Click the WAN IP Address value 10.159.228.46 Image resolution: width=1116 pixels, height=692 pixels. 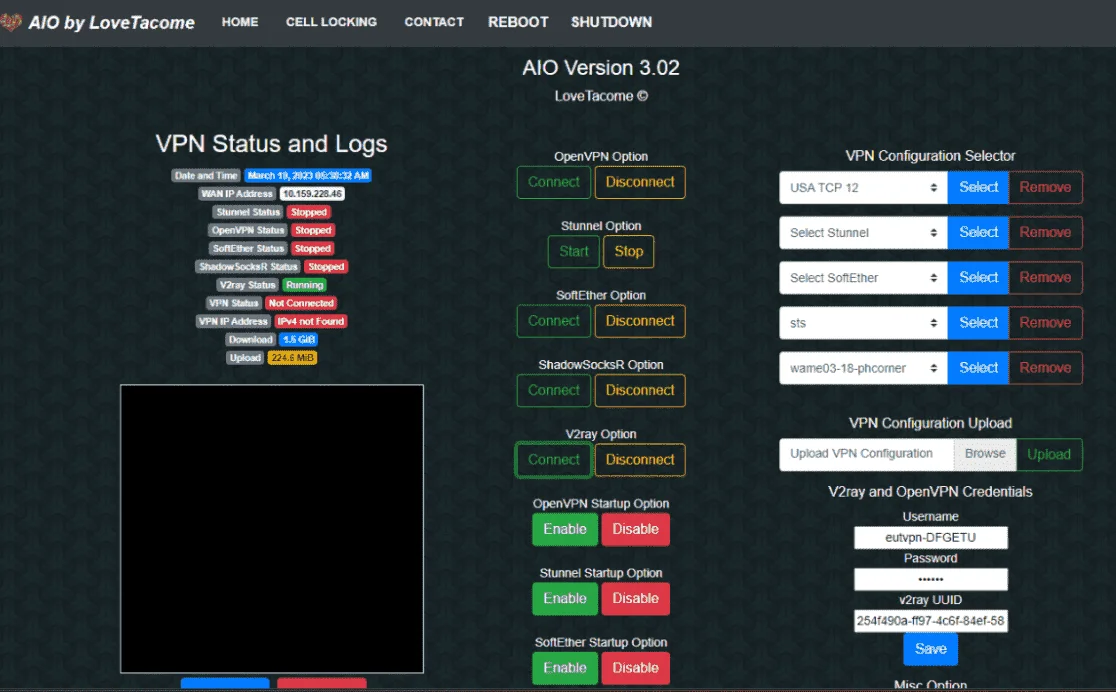tap(312, 194)
